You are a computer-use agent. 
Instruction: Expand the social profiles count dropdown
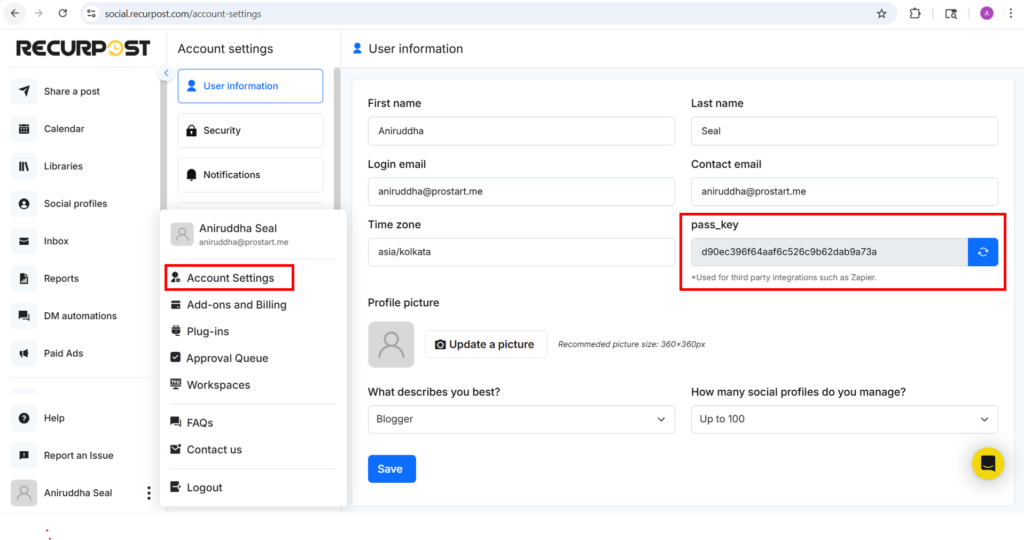tap(844, 419)
